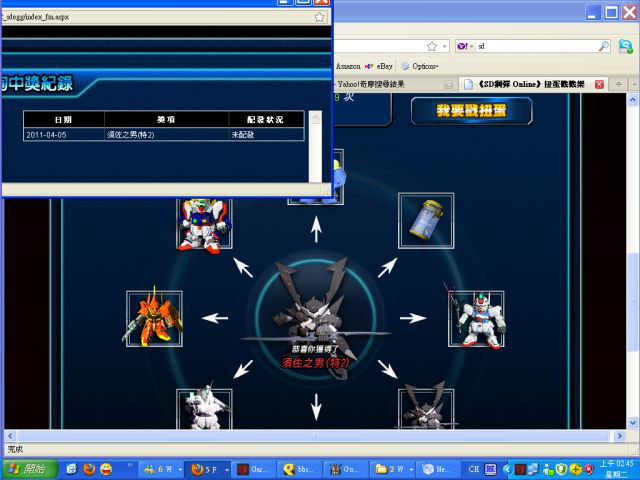Select the orange mecha thumbnail

point(154,318)
